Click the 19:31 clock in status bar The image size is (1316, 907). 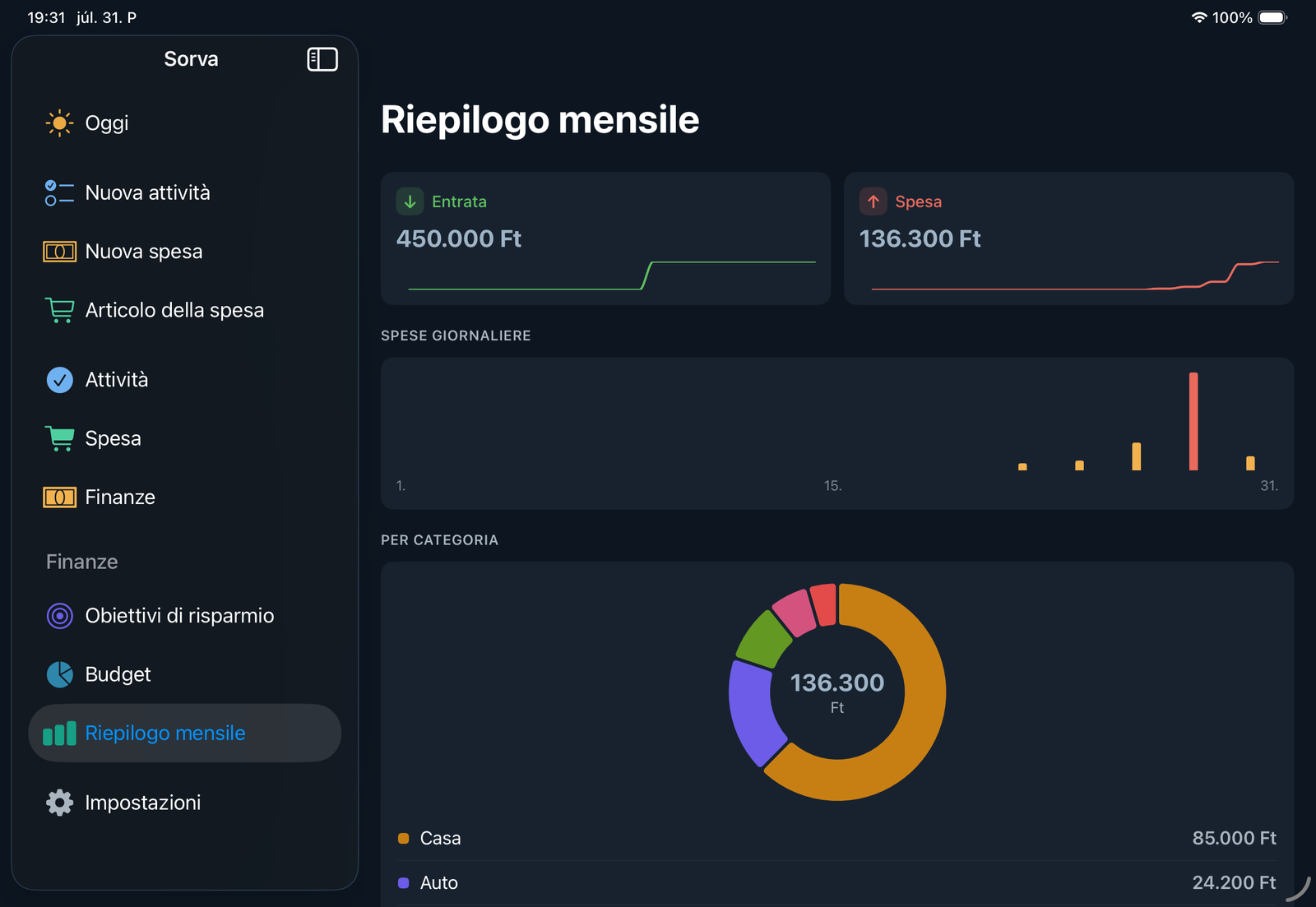[46, 17]
